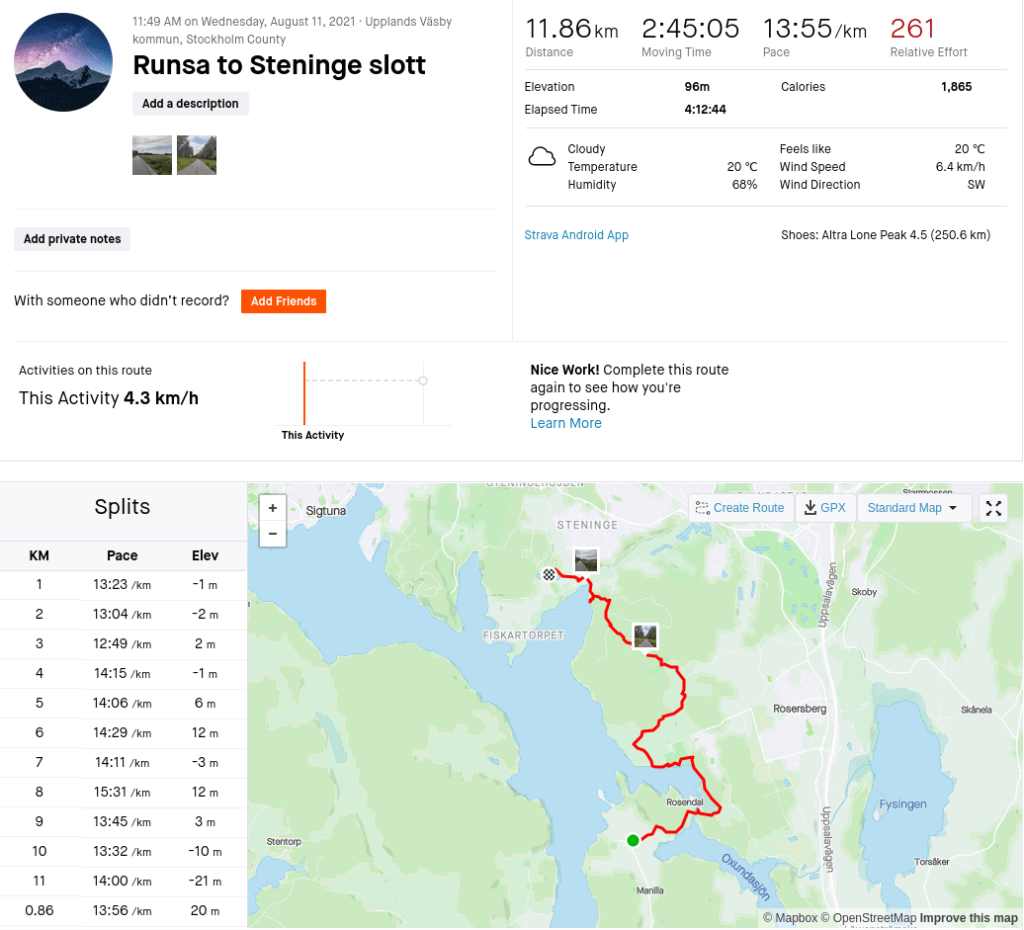Click the green start point marker
This screenshot has height=930, width=1024.
633,840
